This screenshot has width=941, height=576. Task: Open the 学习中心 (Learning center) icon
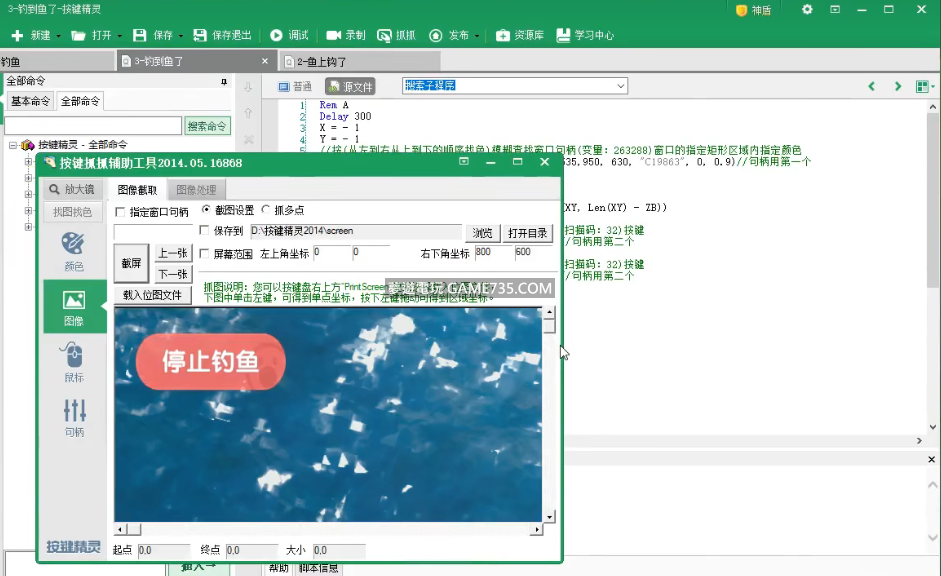(x=563, y=35)
